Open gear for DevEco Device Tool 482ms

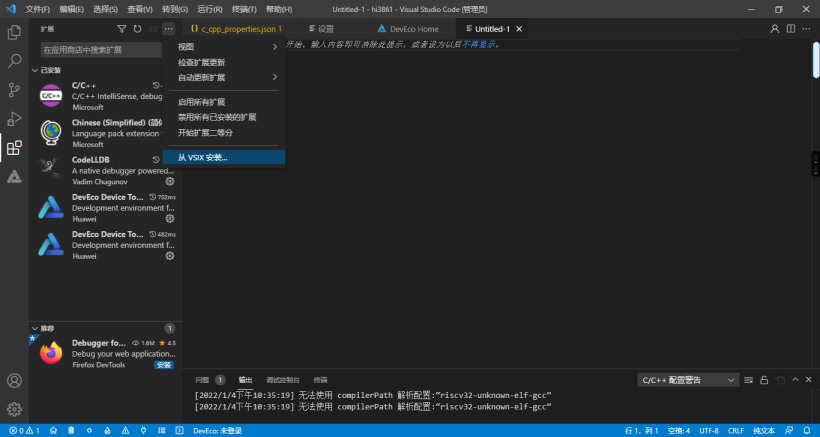[x=170, y=256]
